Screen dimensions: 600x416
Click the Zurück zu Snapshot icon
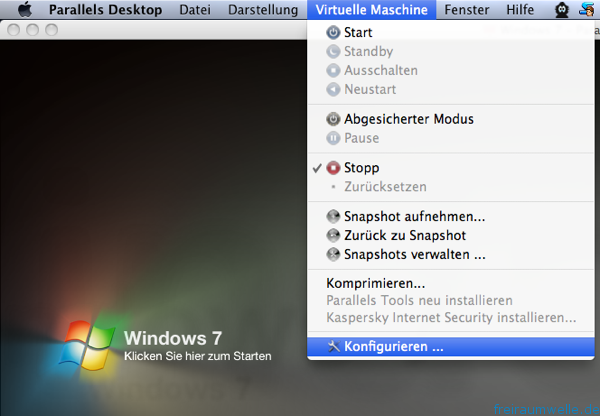coord(334,235)
